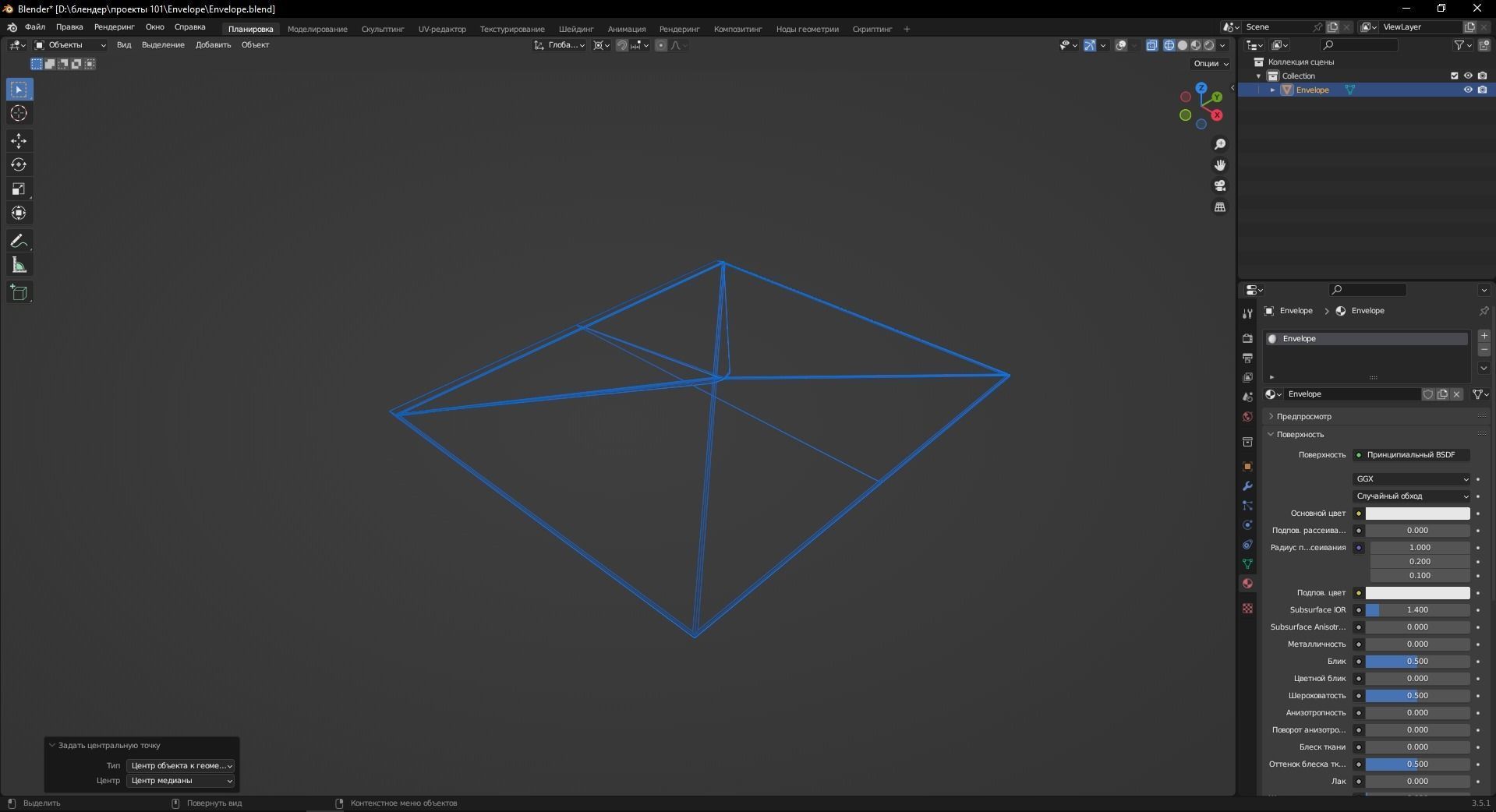This screenshot has width=1496, height=812.
Task: Open the Правка menu
Action: [x=69, y=27]
